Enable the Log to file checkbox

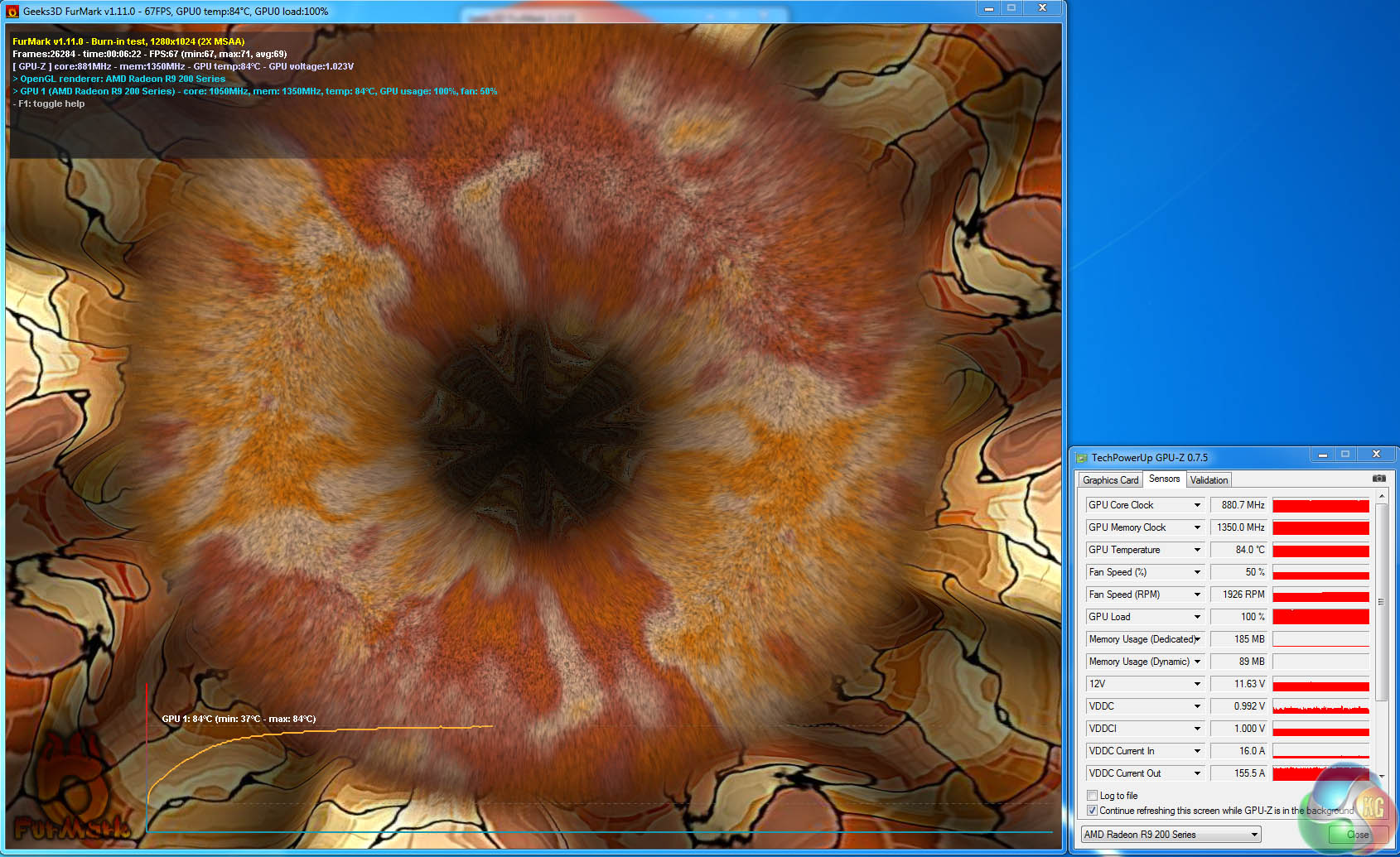pos(1092,796)
